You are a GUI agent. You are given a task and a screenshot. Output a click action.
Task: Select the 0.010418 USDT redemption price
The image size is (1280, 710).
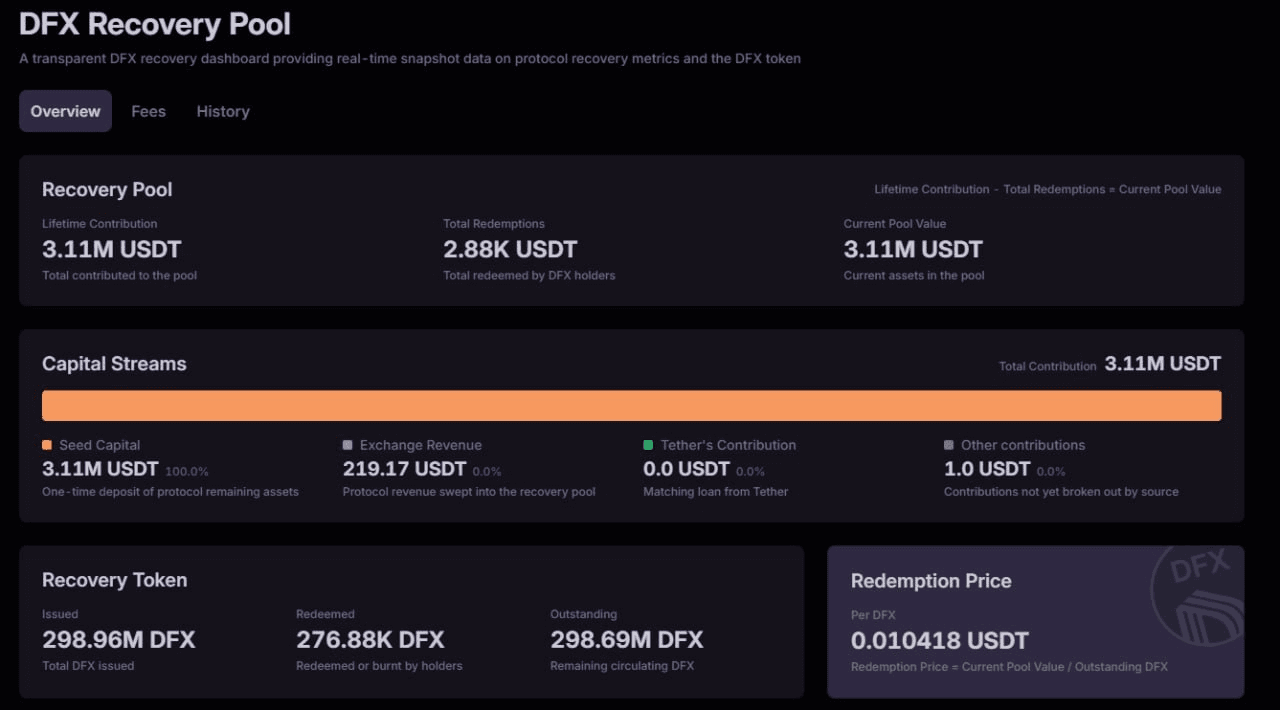(939, 641)
